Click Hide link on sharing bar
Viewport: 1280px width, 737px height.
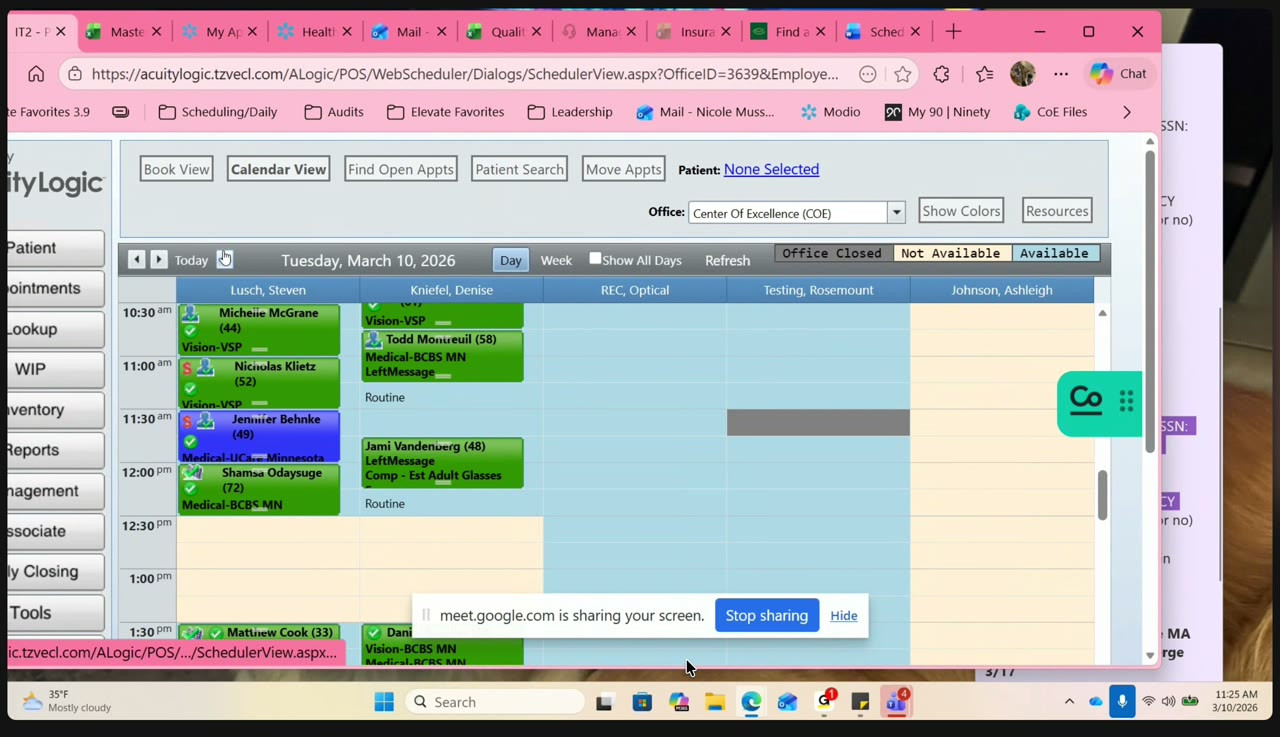[844, 615]
